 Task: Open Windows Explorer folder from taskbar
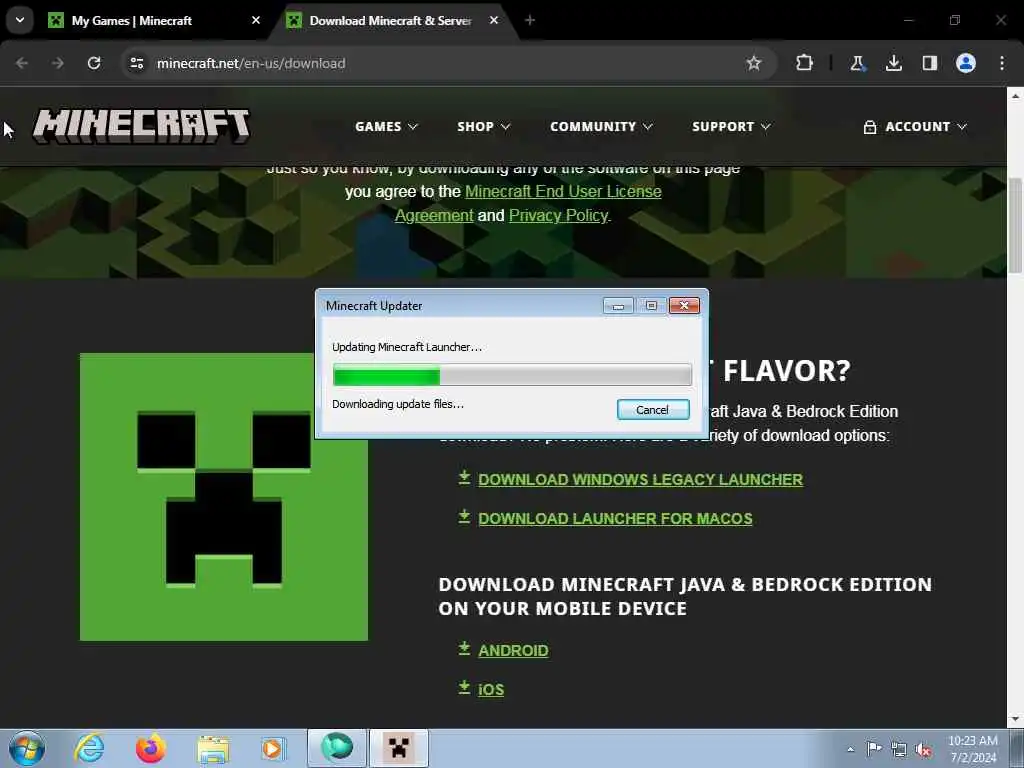click(213, 748)
